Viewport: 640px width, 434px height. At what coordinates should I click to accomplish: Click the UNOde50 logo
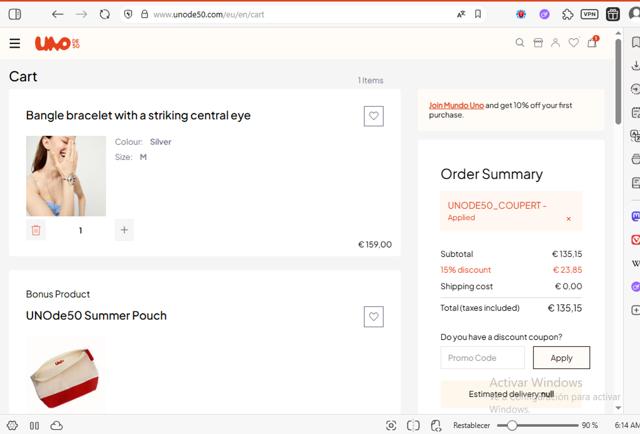pyautogui.click(x=57, y=43)
